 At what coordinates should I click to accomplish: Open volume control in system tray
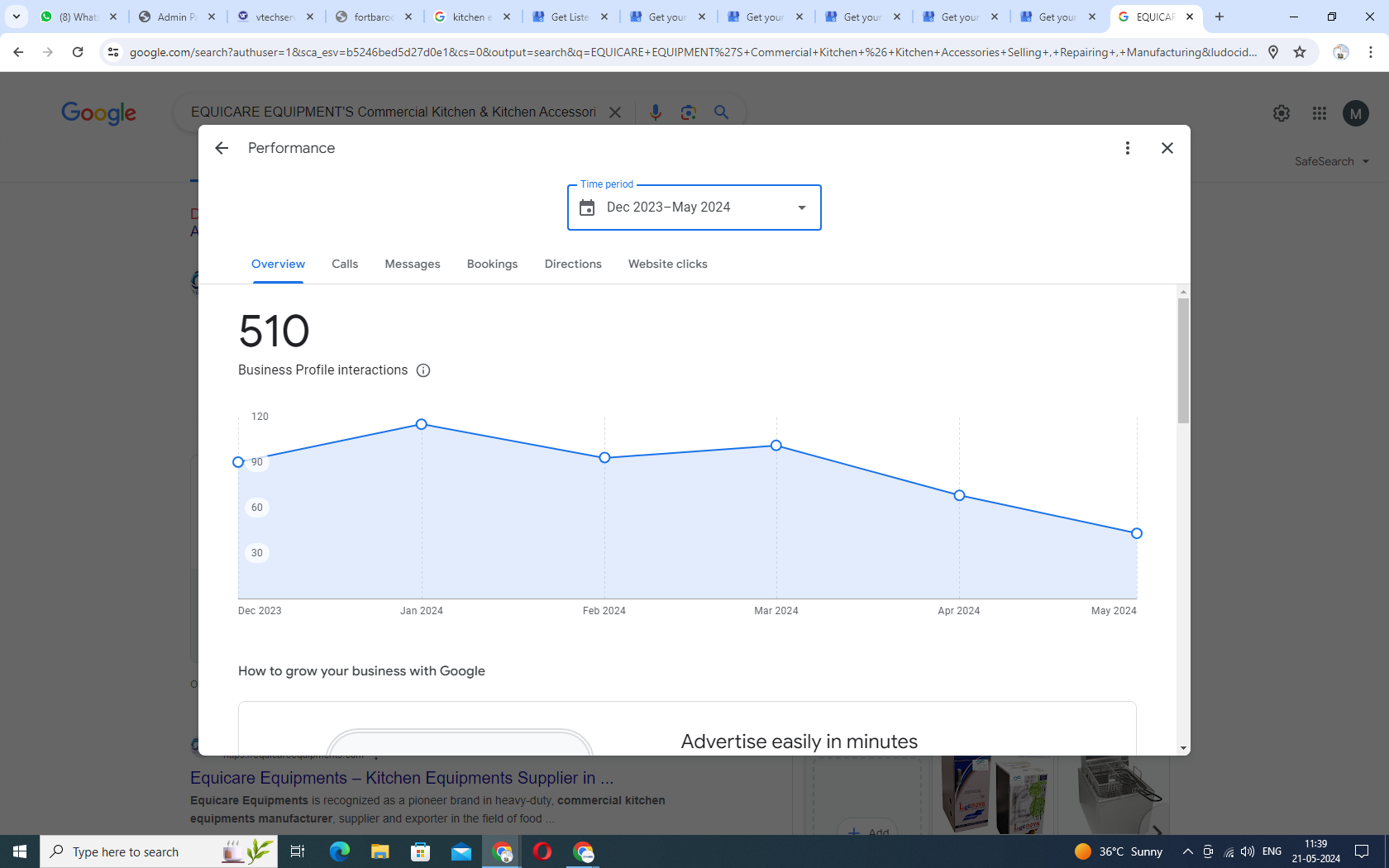(x=1248, y=851)
